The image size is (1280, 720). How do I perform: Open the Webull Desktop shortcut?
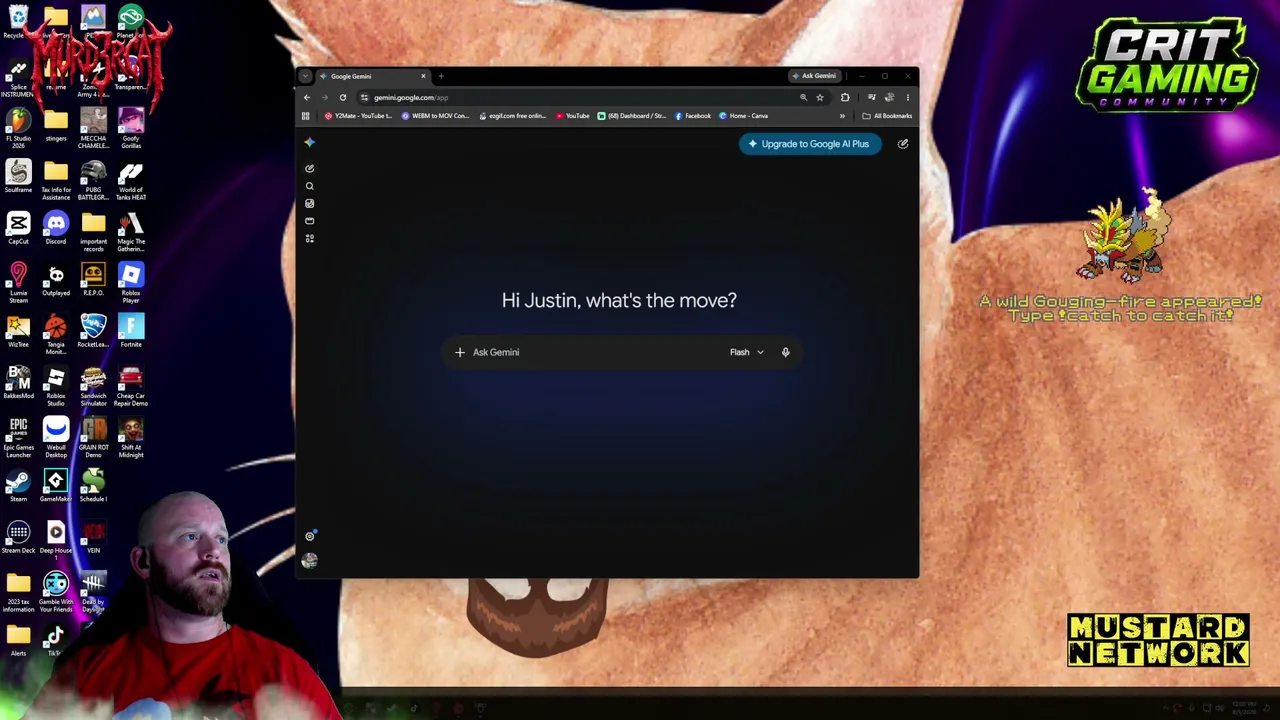click(x=56, y=438)
